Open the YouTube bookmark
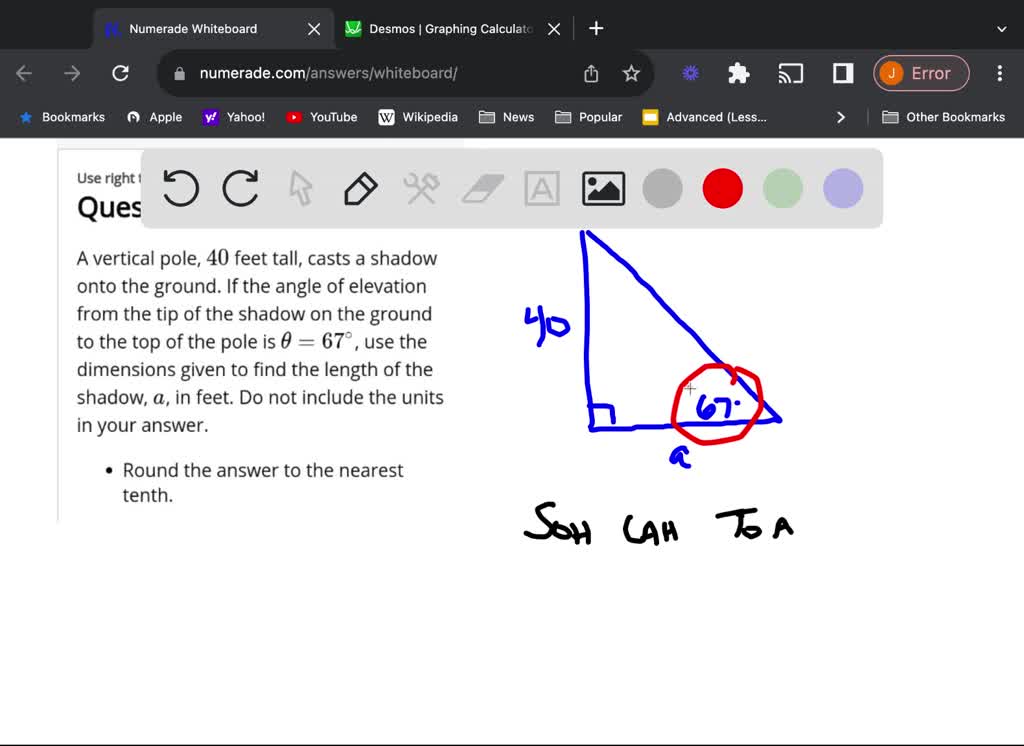 point(321,117)
